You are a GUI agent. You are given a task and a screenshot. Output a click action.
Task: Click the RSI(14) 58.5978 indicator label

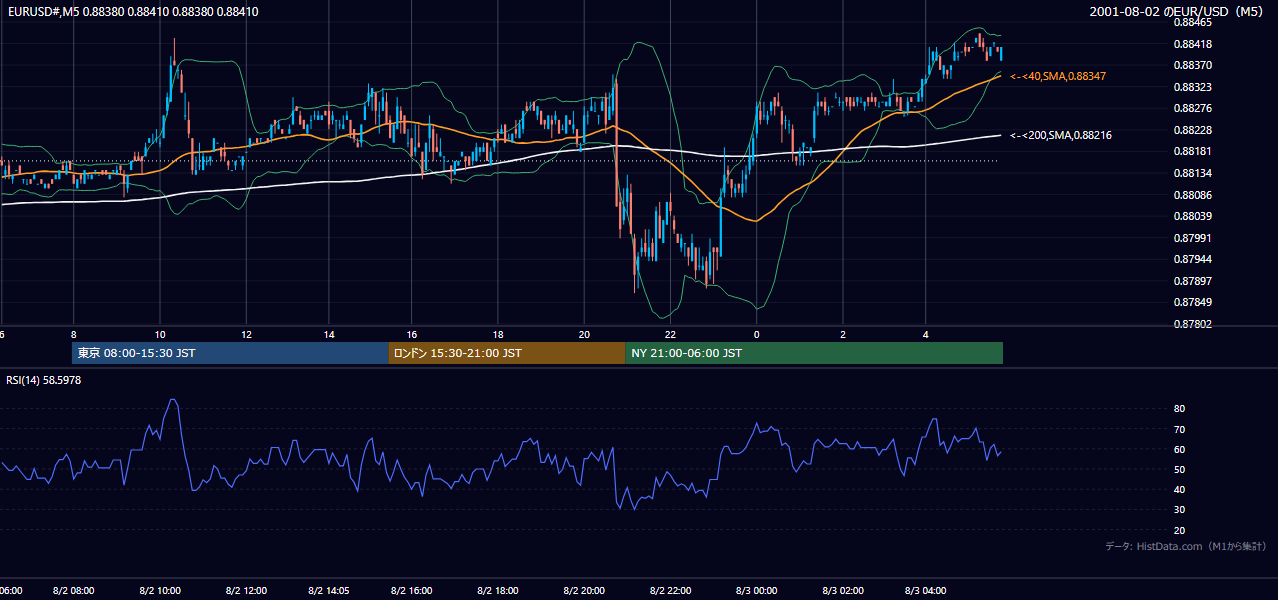44,380
